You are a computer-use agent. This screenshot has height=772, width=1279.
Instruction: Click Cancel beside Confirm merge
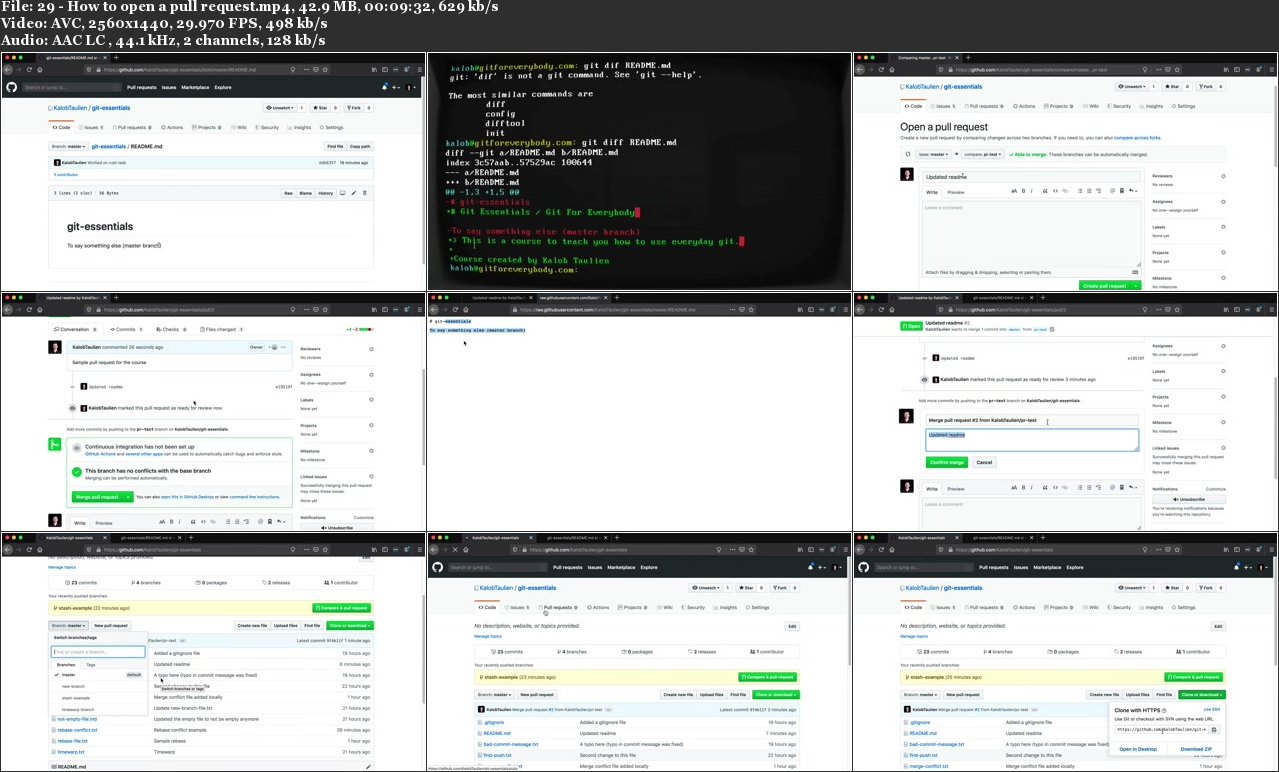[984, 462]
